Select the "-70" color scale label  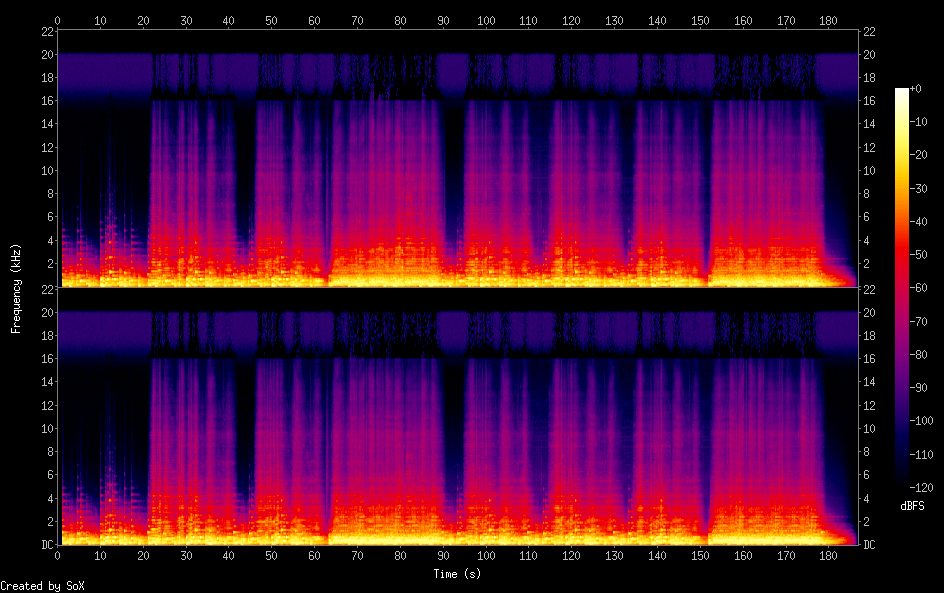919,321
